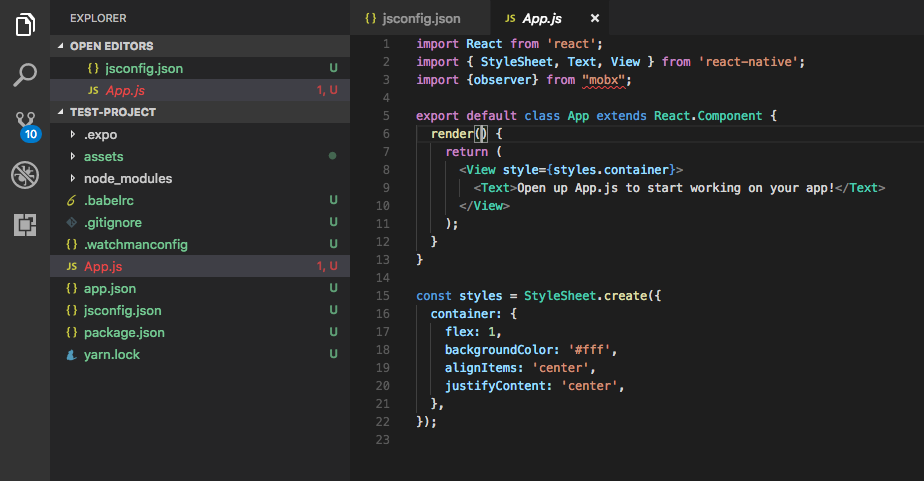Viewport: 924px width, 481px height.
Task: Expand the .expo folder
Action: coord(200,134)
